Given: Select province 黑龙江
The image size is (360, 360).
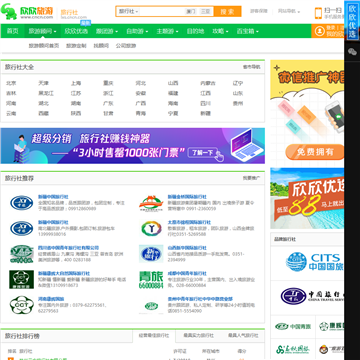Looking at the screenshot, I should 46,93.
